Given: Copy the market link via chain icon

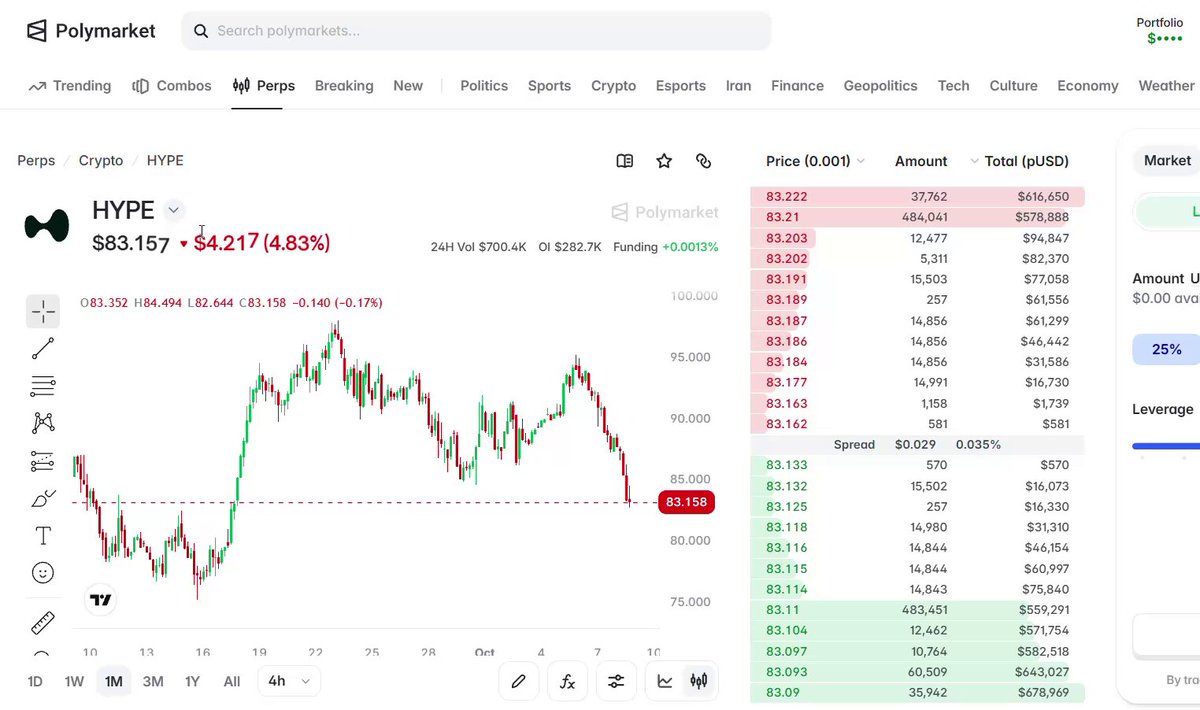Looking at the screenshot, I should tap(703, 161).
